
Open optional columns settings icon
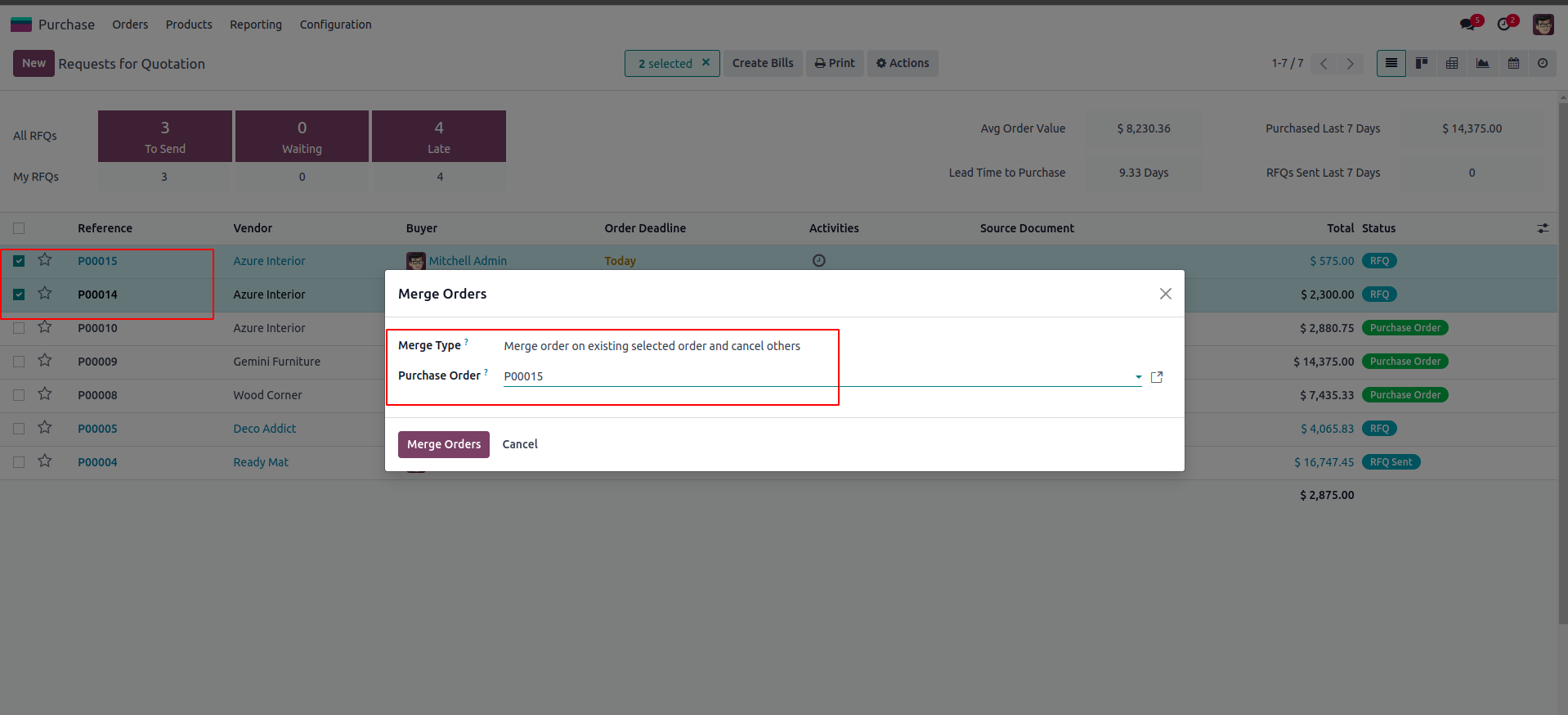[1543, 228]
